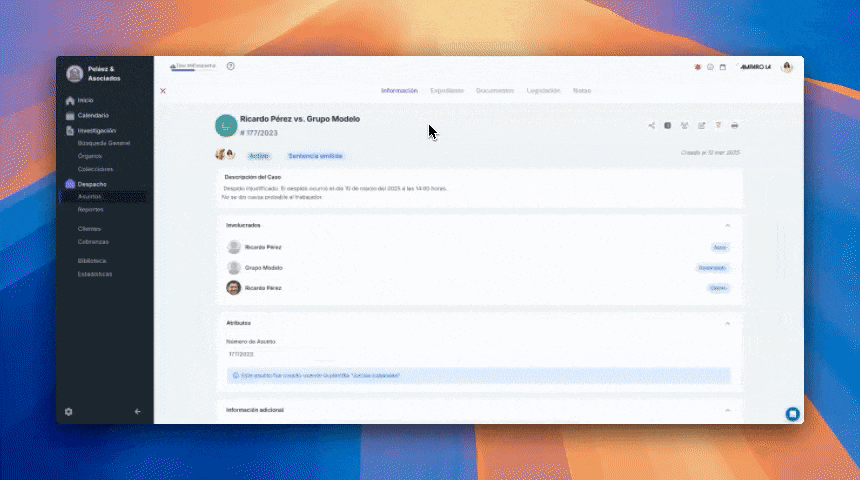Click the Inicio label in sidebar
Viewport: 860px width, 480px height.
[x=85, y=100]
